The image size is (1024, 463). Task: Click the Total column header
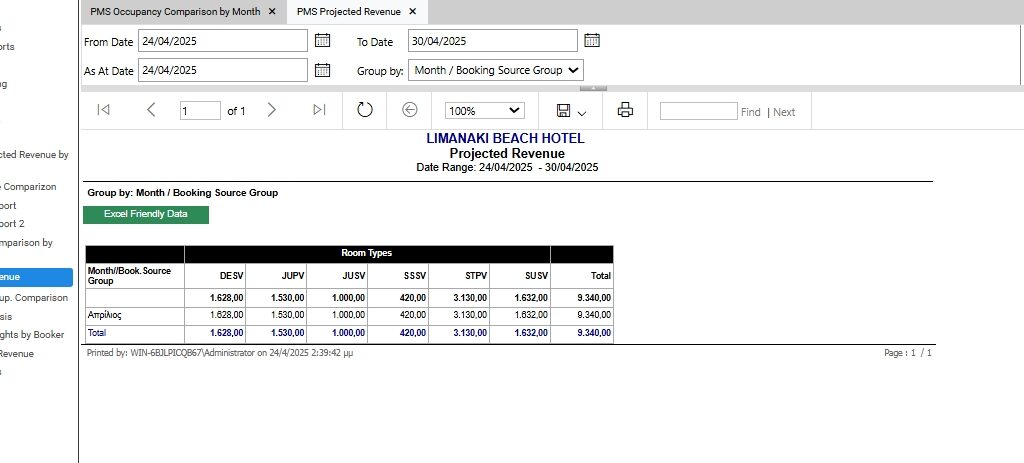(x=582, y=276)
